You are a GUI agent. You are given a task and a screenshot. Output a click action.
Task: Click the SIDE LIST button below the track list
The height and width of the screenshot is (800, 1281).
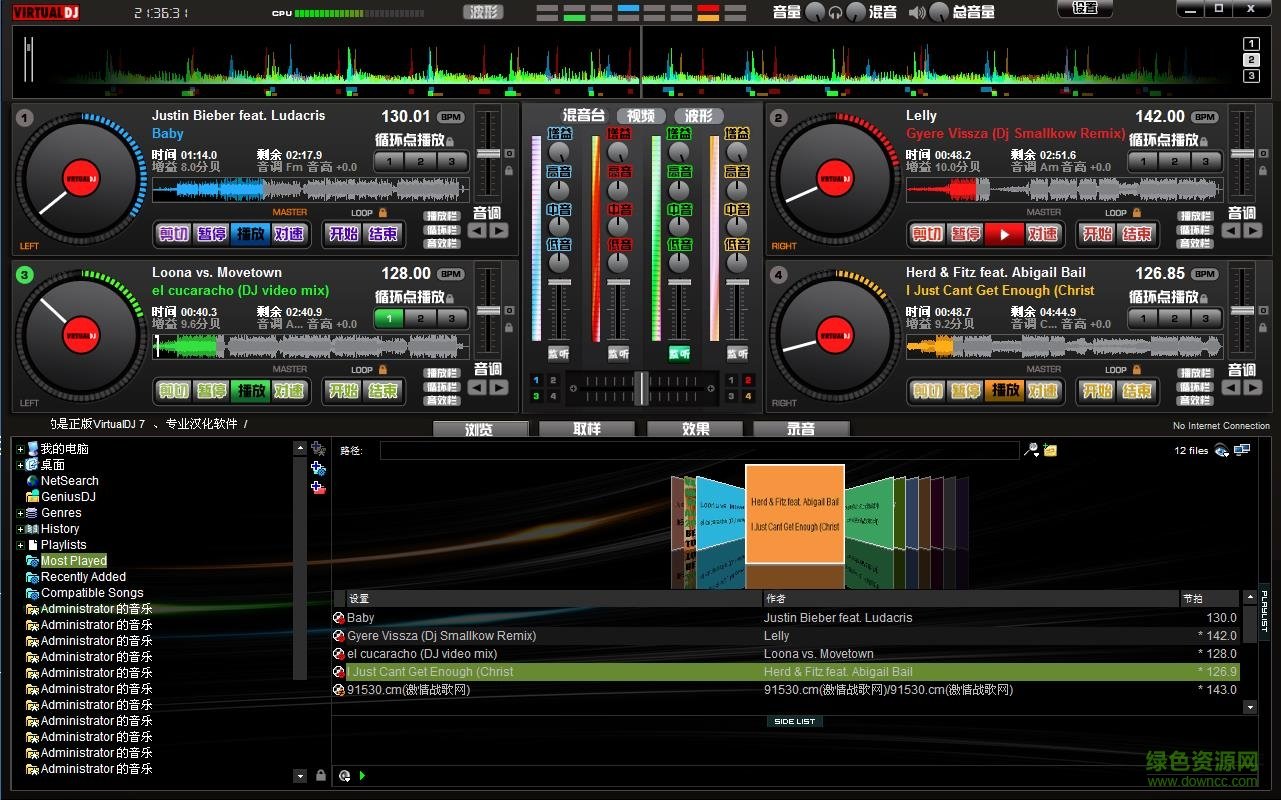[794, 720]
